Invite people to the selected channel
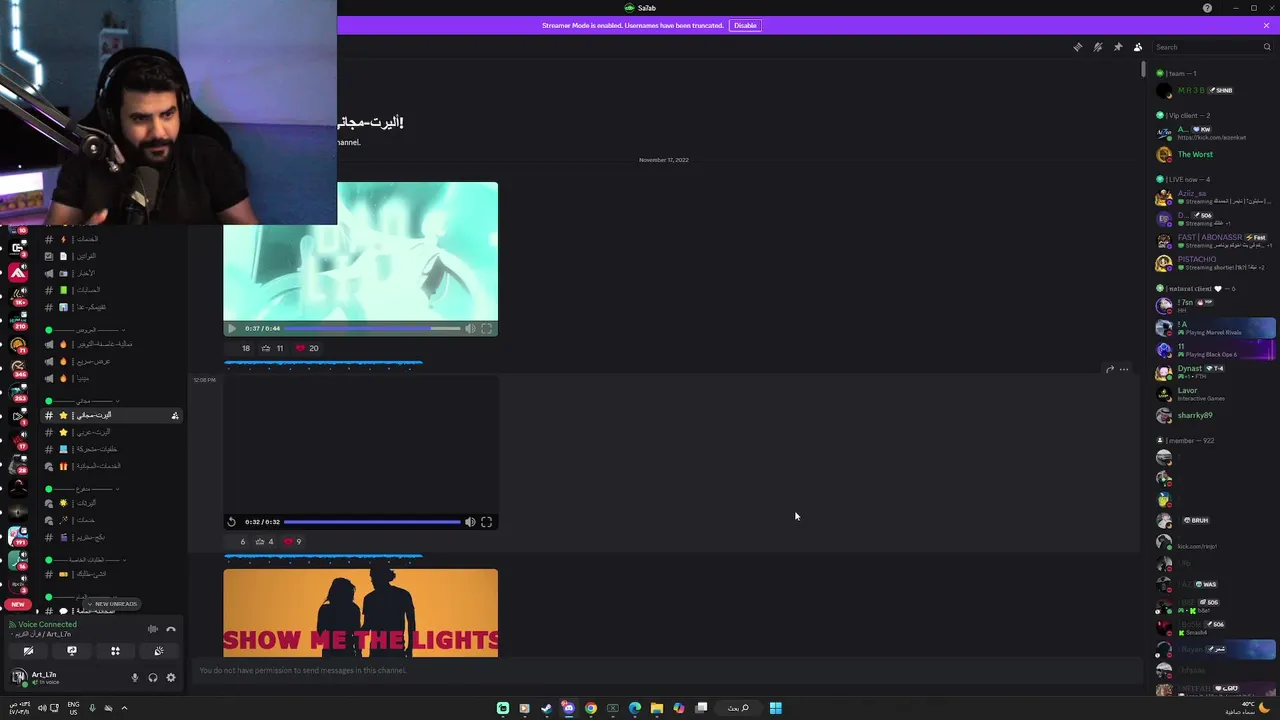 [x=175, y=416]
